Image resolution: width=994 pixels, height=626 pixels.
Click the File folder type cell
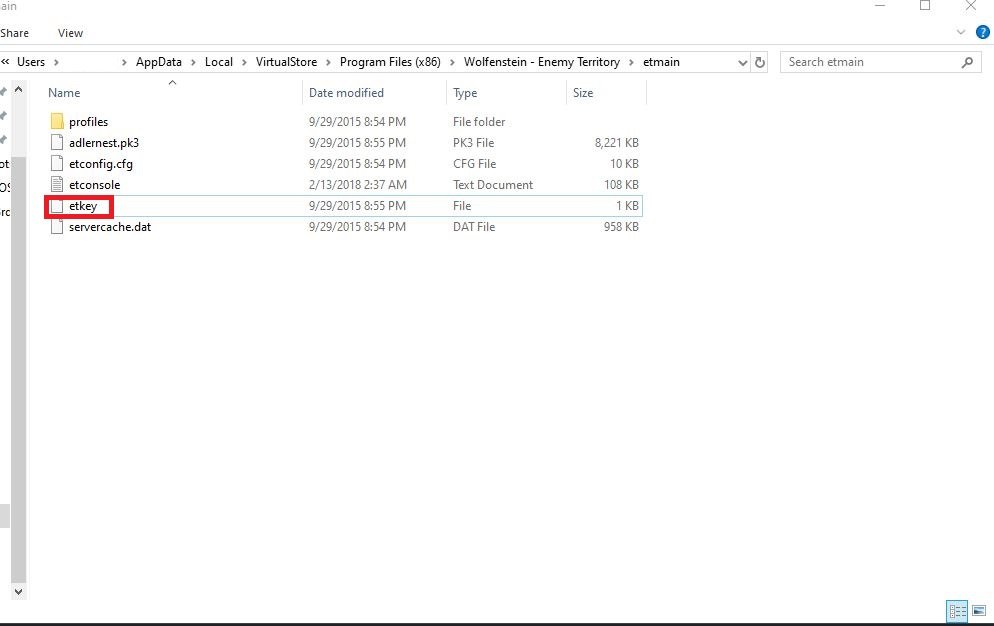coord(479,122)
